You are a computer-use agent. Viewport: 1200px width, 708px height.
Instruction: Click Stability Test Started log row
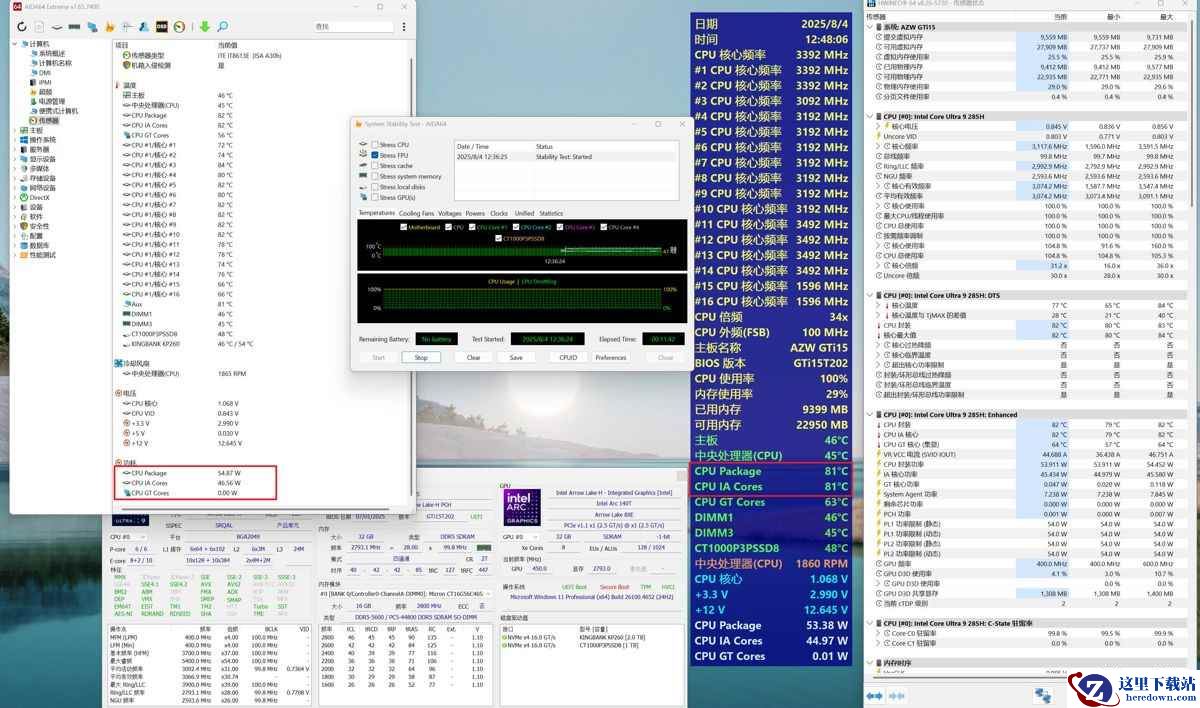pos(565,157)
